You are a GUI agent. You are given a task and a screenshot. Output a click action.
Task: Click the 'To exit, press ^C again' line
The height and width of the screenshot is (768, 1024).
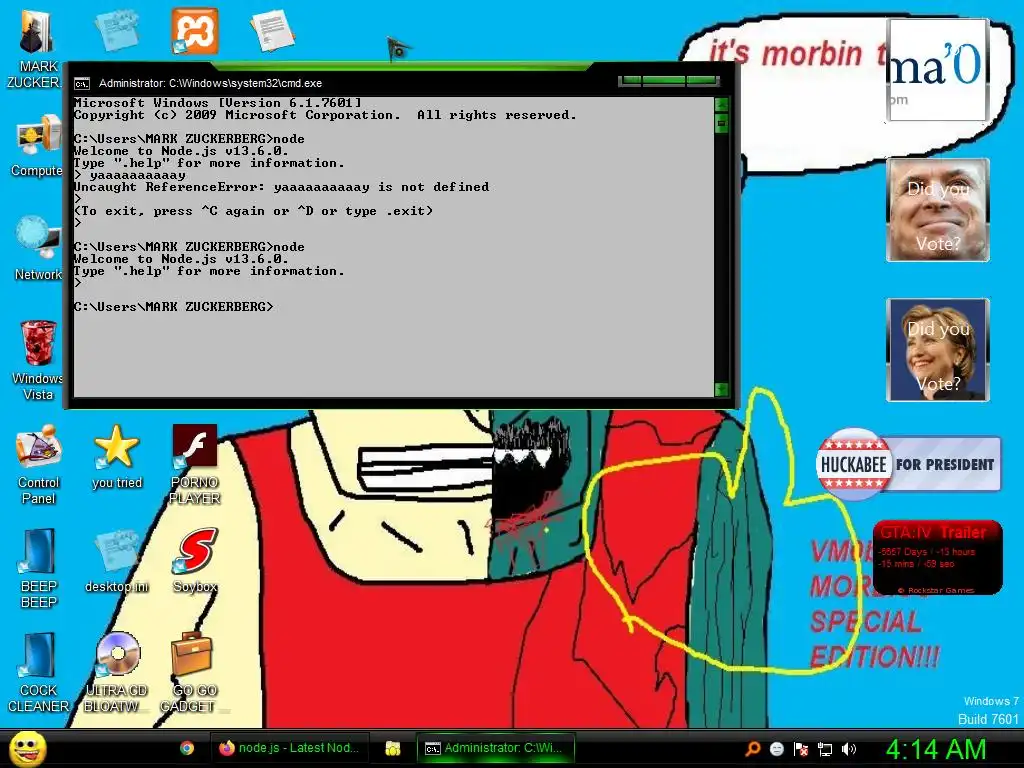(253, 211)
